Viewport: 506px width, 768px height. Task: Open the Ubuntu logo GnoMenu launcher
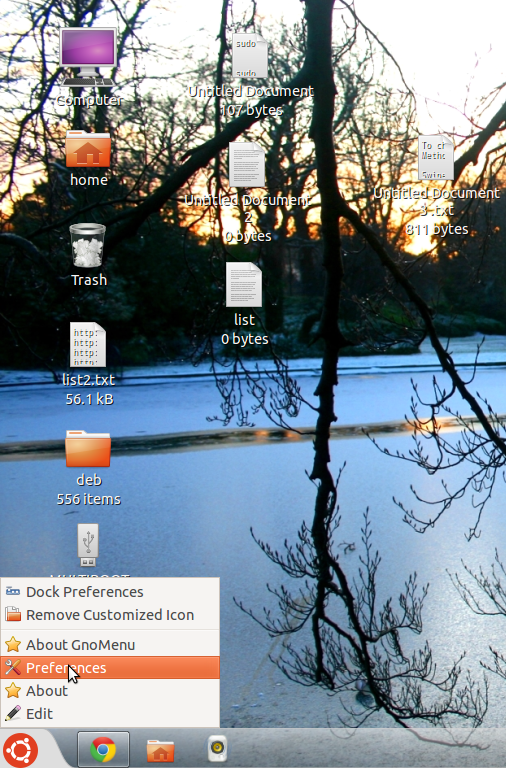[21, 750]
